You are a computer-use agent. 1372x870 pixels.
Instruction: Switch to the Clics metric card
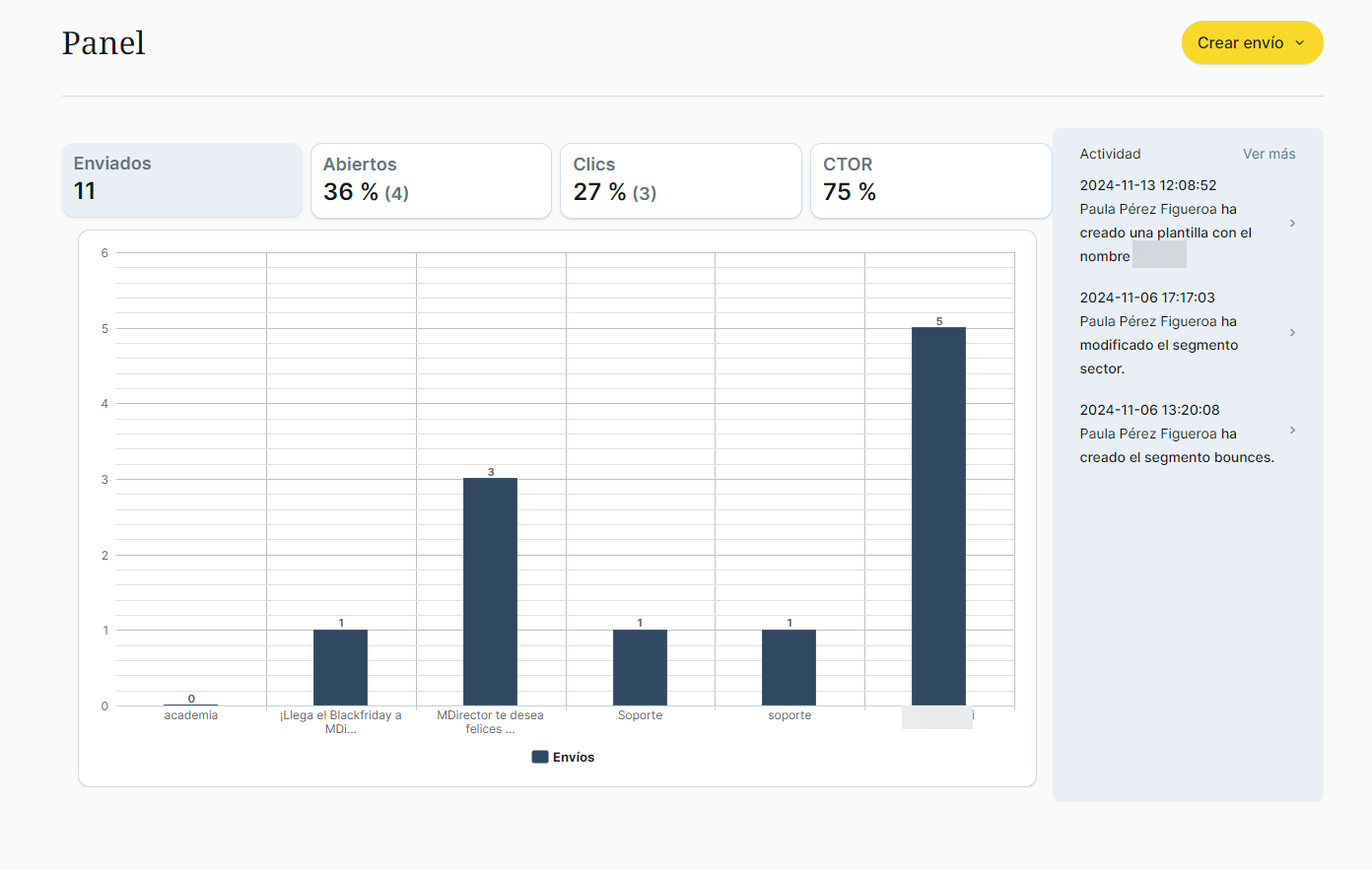click(680, 180)
